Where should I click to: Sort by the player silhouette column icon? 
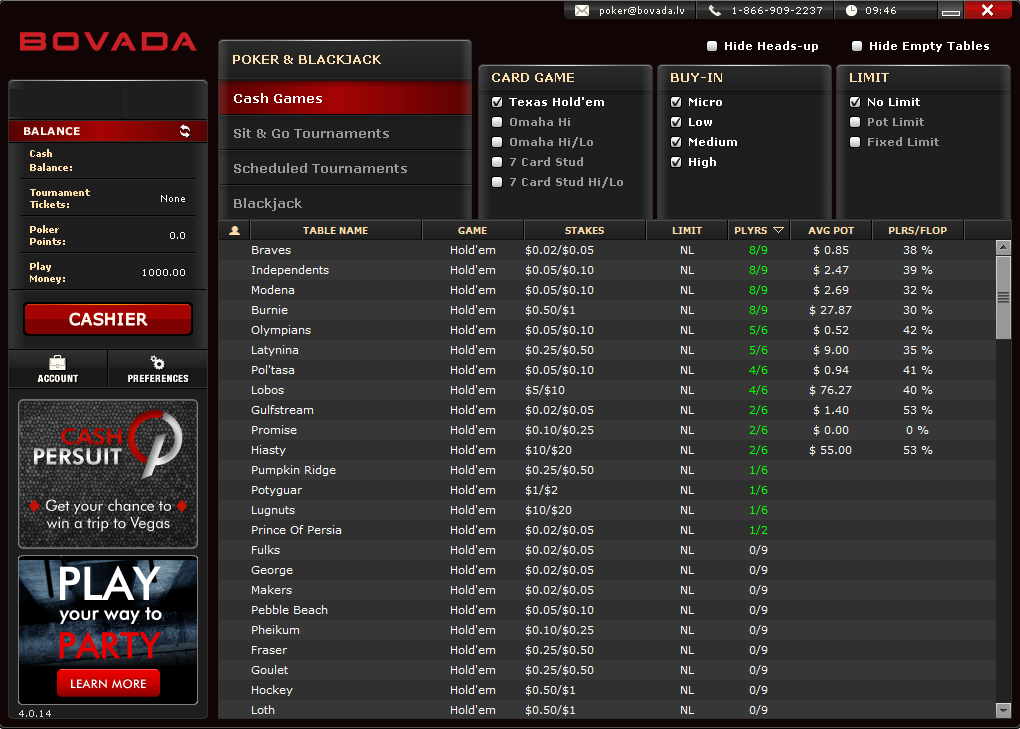(x=235, y=230)
